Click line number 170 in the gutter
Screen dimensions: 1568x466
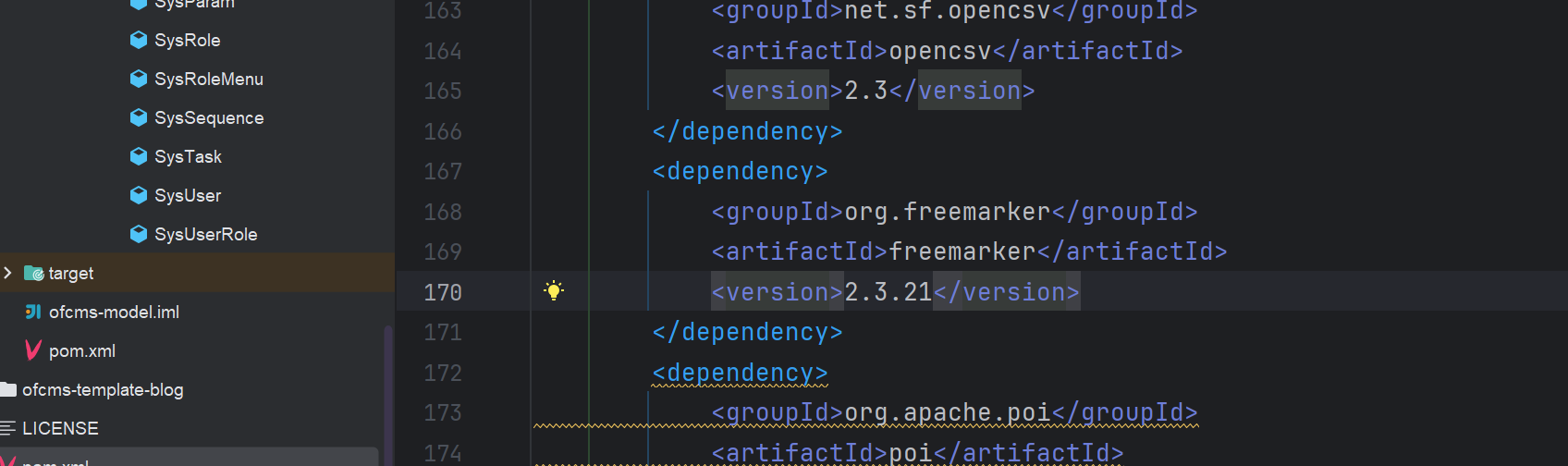pyautogui.click(x=443, y=292)
